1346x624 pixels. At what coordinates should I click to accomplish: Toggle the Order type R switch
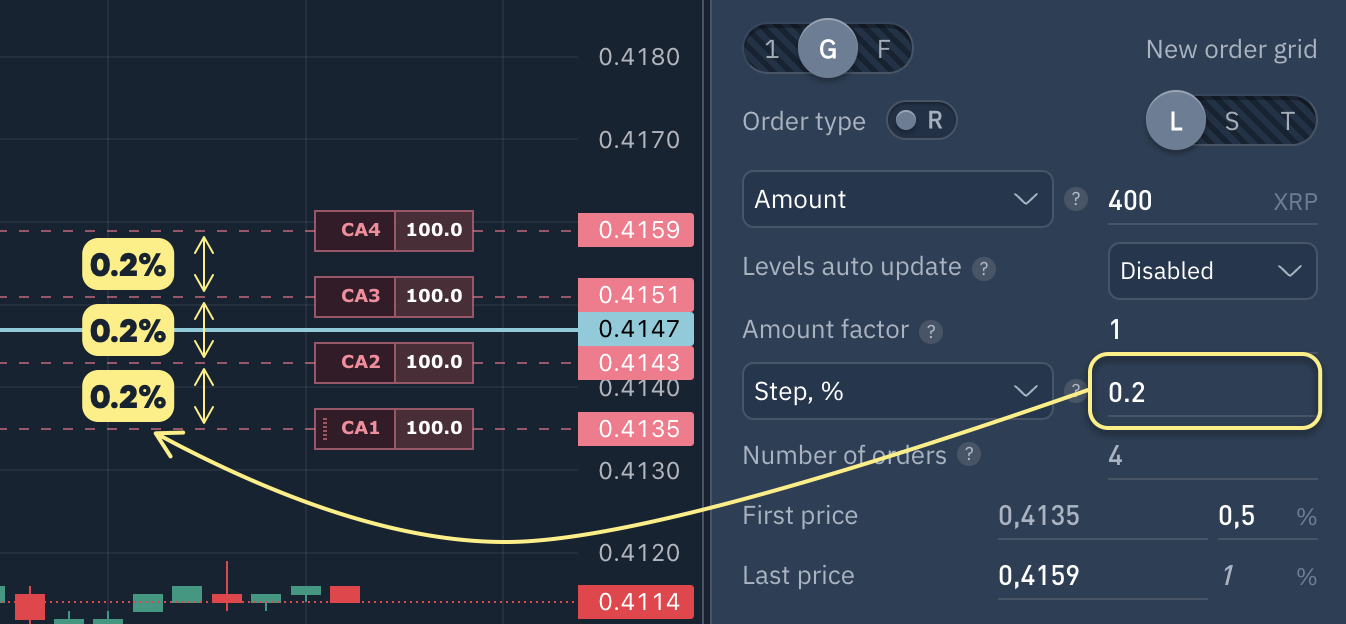[x=921, y=121]
